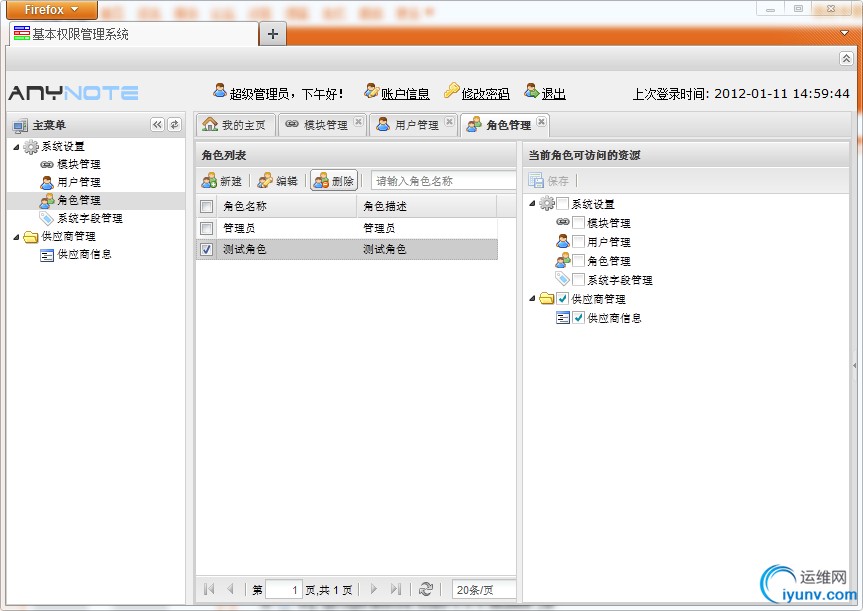Switch to the 模块管理 tab
This screenshot has height=611, width=863.
coord(323,125)
